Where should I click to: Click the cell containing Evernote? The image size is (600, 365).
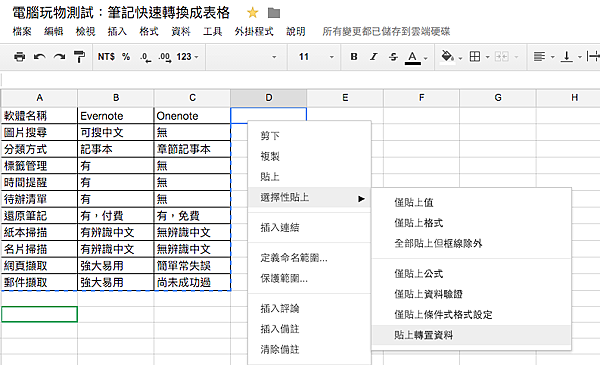click(x=116, y=116)
